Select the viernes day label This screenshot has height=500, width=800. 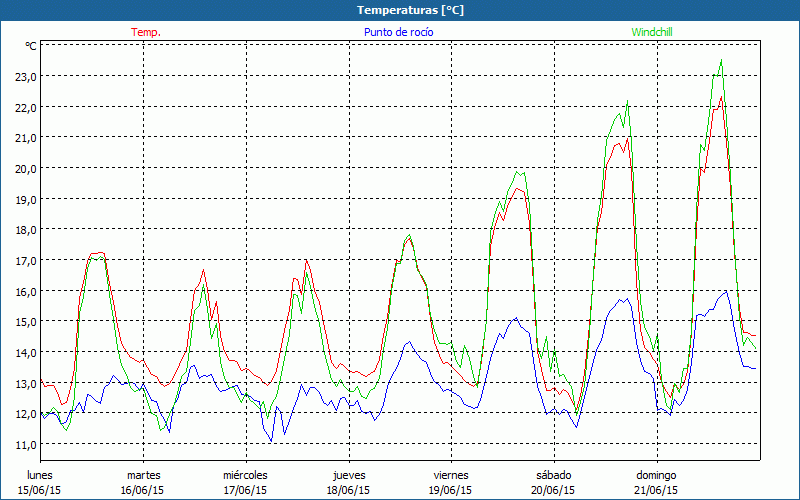pos(451,475)
